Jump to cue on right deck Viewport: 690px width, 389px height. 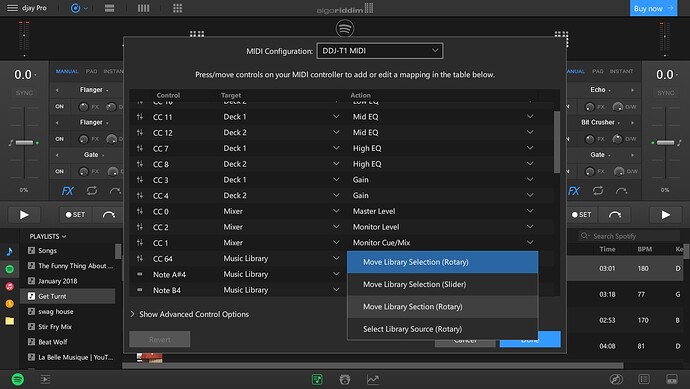point(615,215)
